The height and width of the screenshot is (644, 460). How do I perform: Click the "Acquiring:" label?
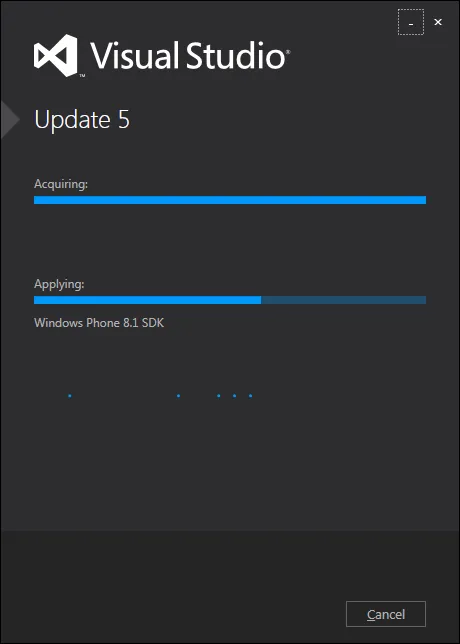click(61, 184)
